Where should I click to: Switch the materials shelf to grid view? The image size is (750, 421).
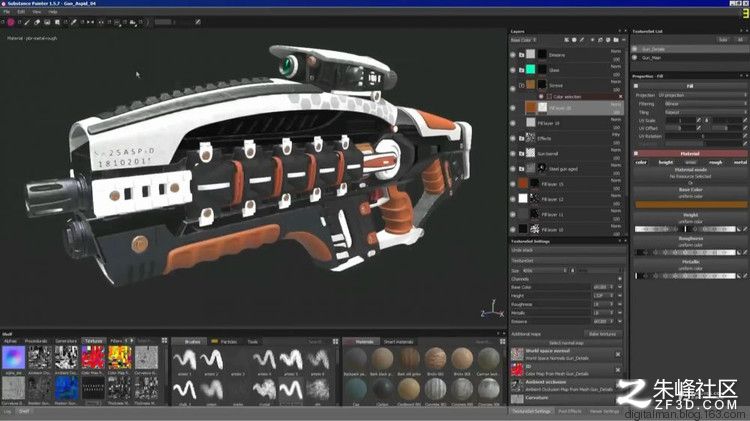(x=502, y=342)
